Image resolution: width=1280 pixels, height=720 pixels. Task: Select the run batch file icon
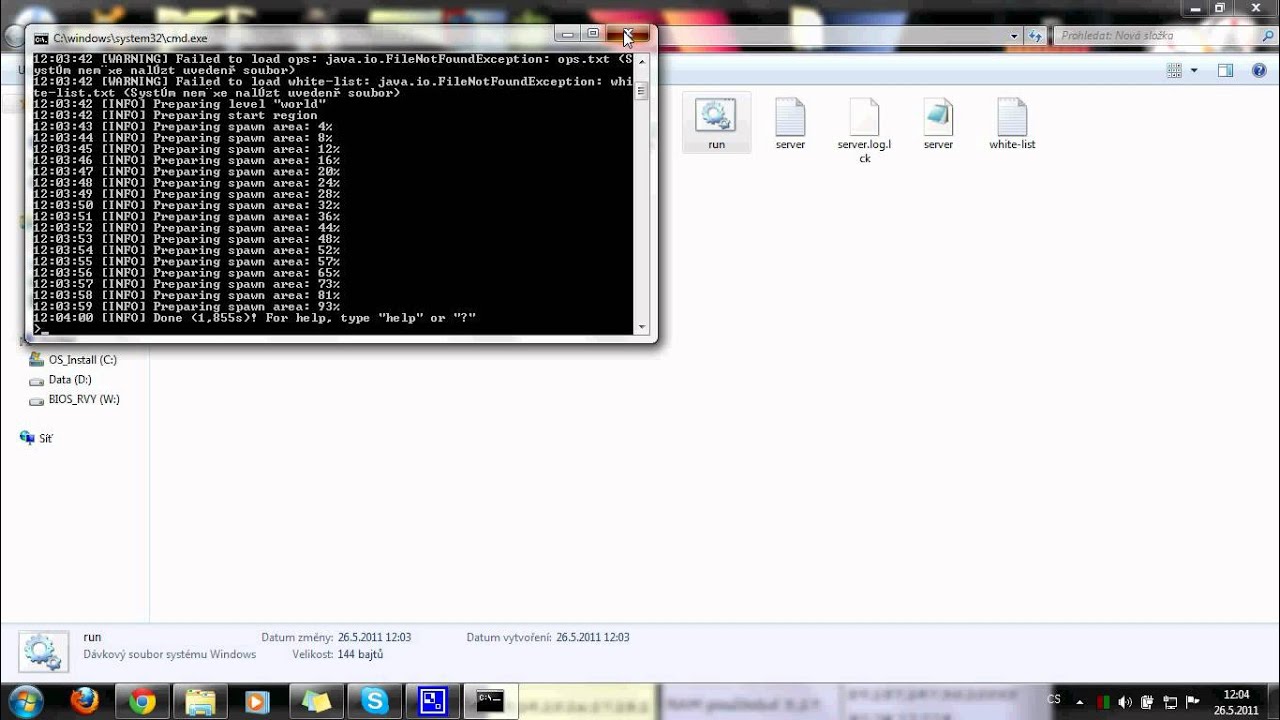[x=716, y=123]
